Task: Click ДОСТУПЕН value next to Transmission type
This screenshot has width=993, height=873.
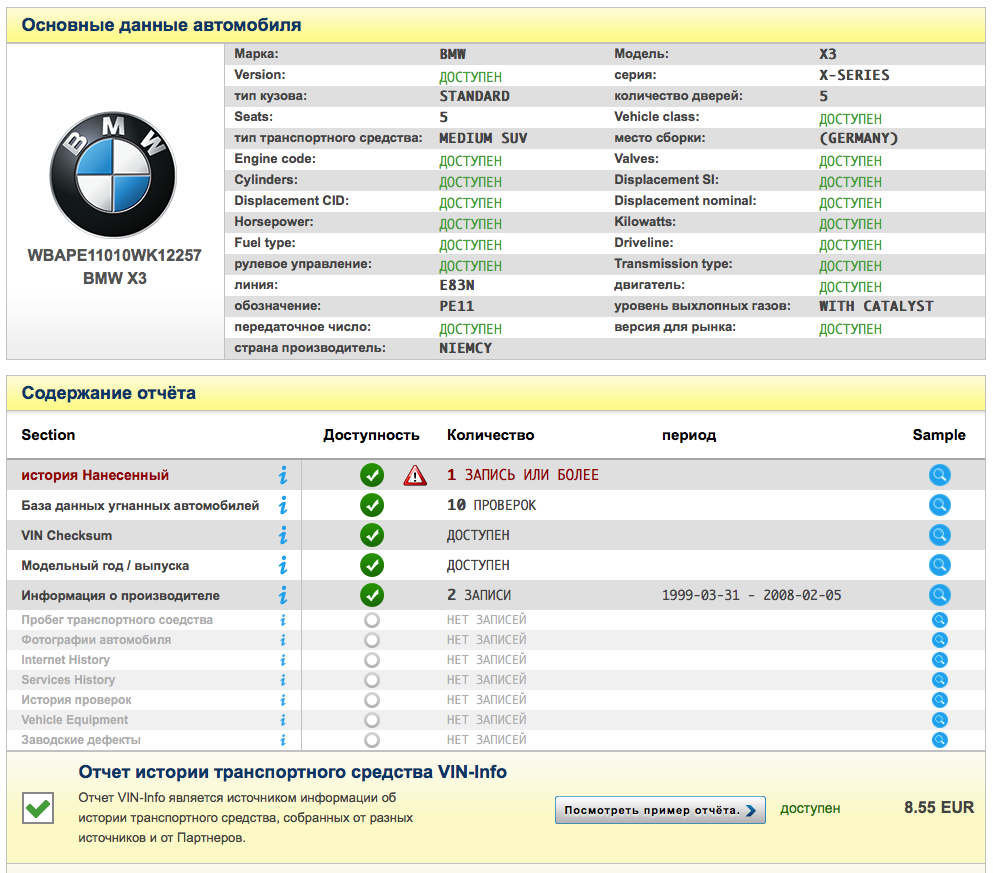Action: click(x=851, y=266)
